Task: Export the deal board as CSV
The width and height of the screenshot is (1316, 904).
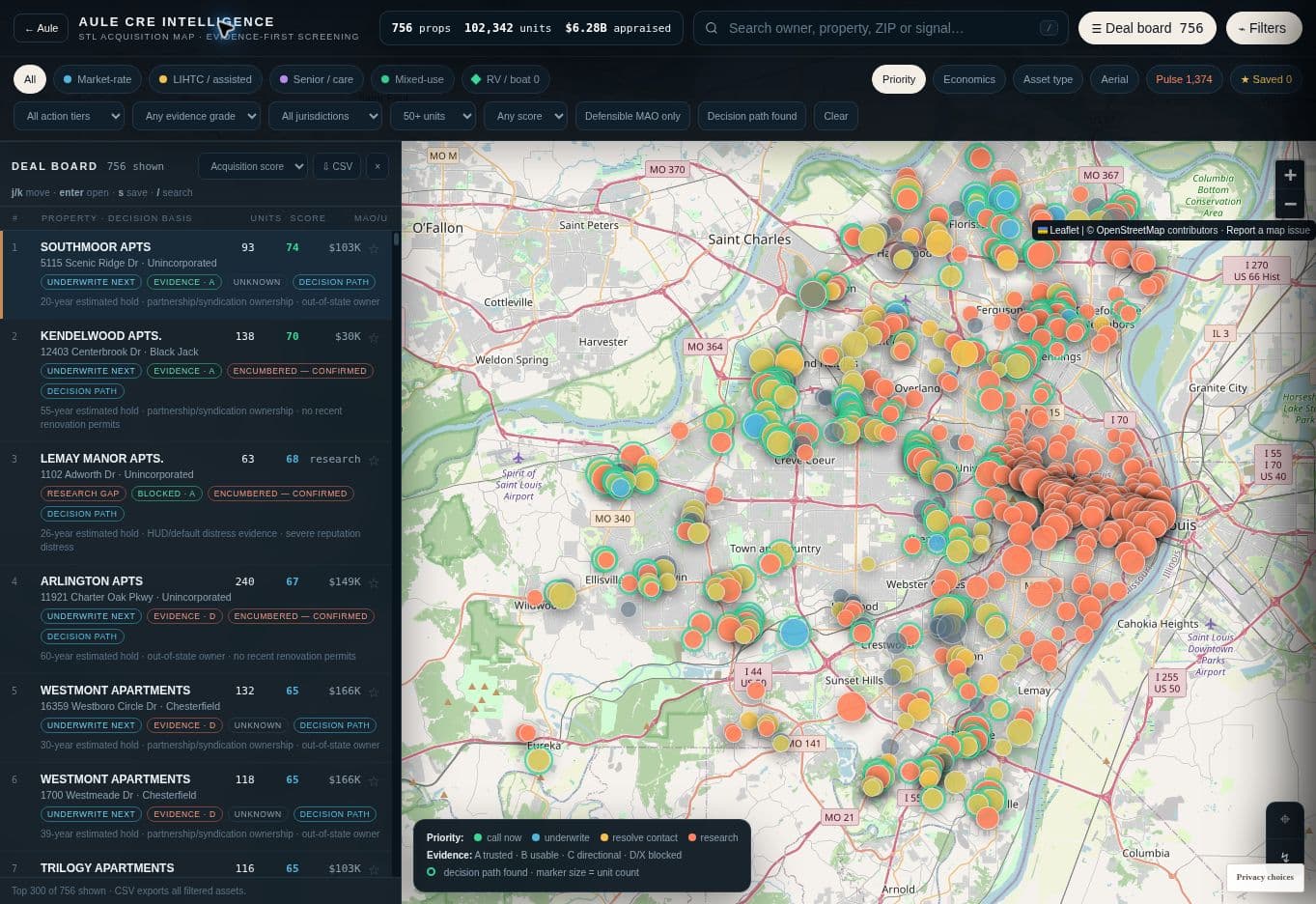Action: point(338,166)
